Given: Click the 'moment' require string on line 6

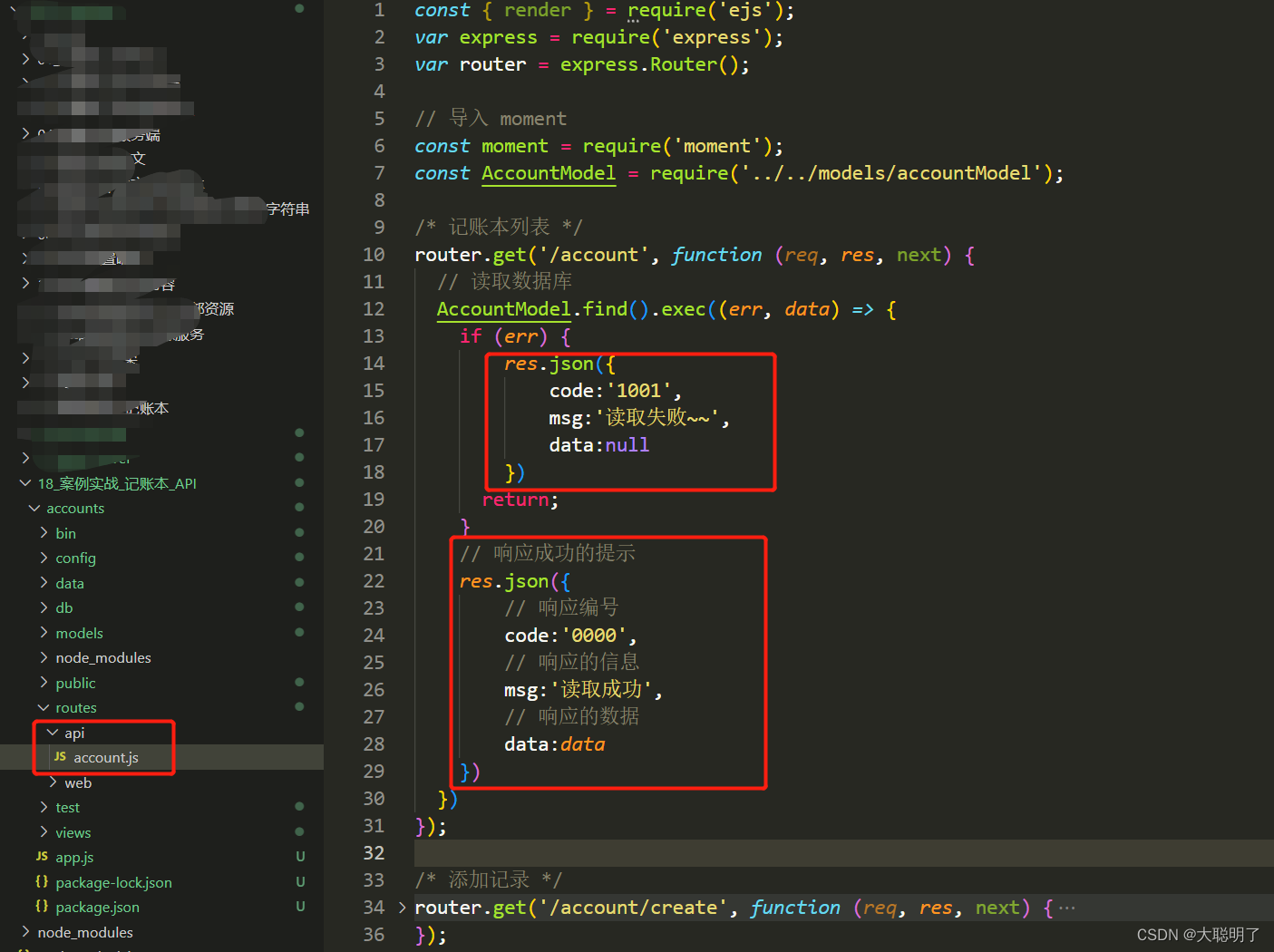Looking at the screenshot, I should coord(717,146).
